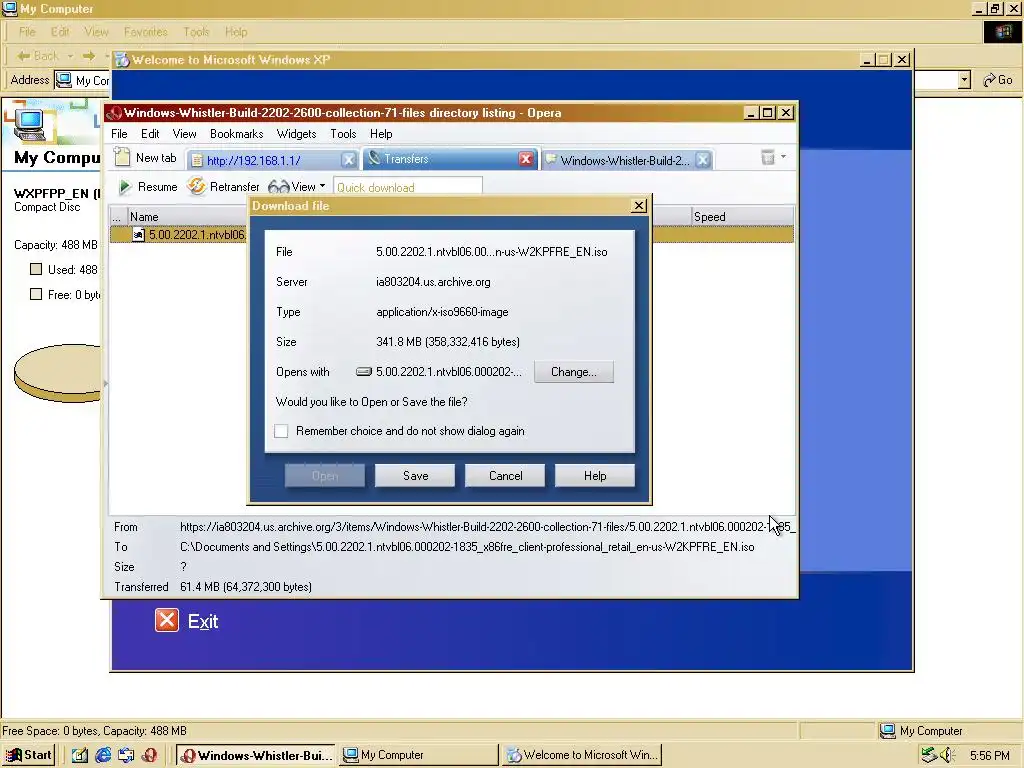Click the Transferred 61.4 MB value
Viewport: 1024px width, 768px height.
(246, 586)
